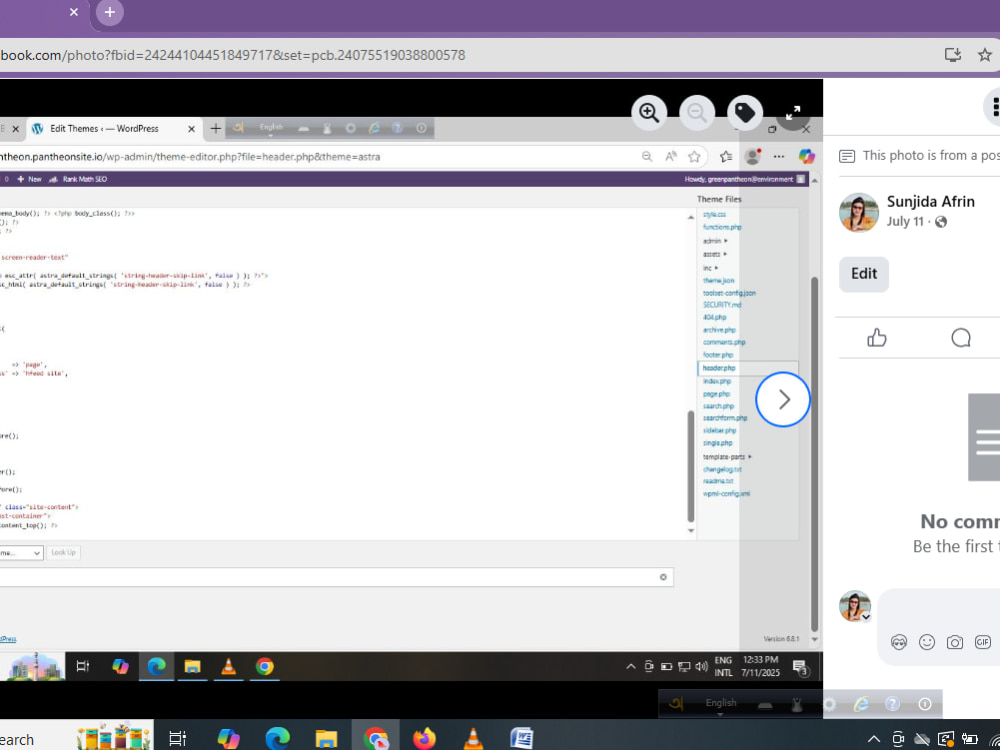
Task: Click style.css in the photographed Theme Files list
Action: [714, 215]
